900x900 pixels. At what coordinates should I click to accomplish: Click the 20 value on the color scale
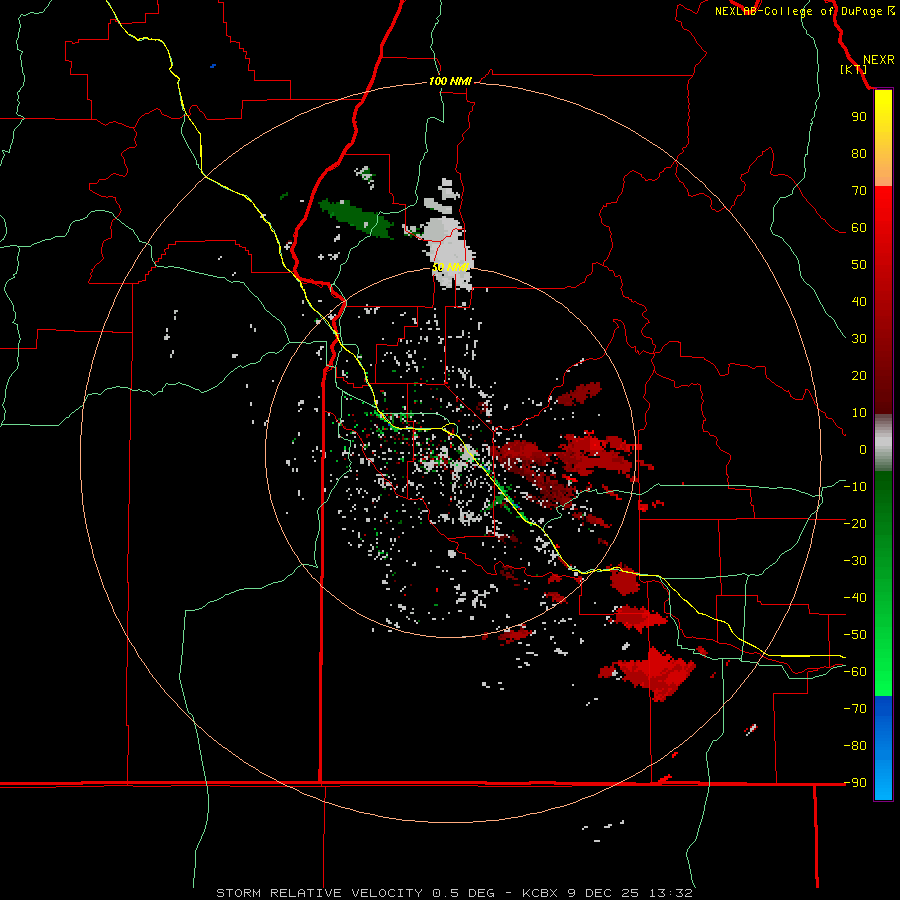pyautogui.click(x=859, y=375)
